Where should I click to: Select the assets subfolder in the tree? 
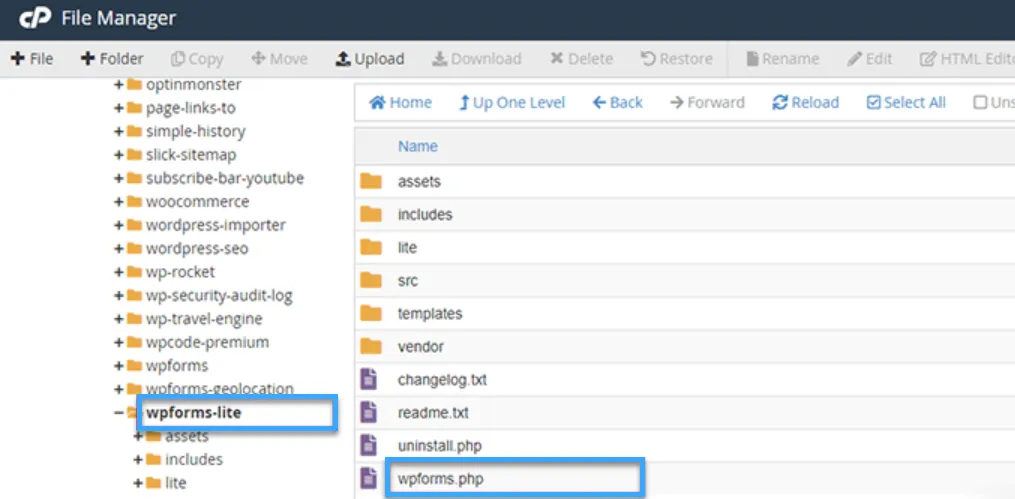coord(186,436)
